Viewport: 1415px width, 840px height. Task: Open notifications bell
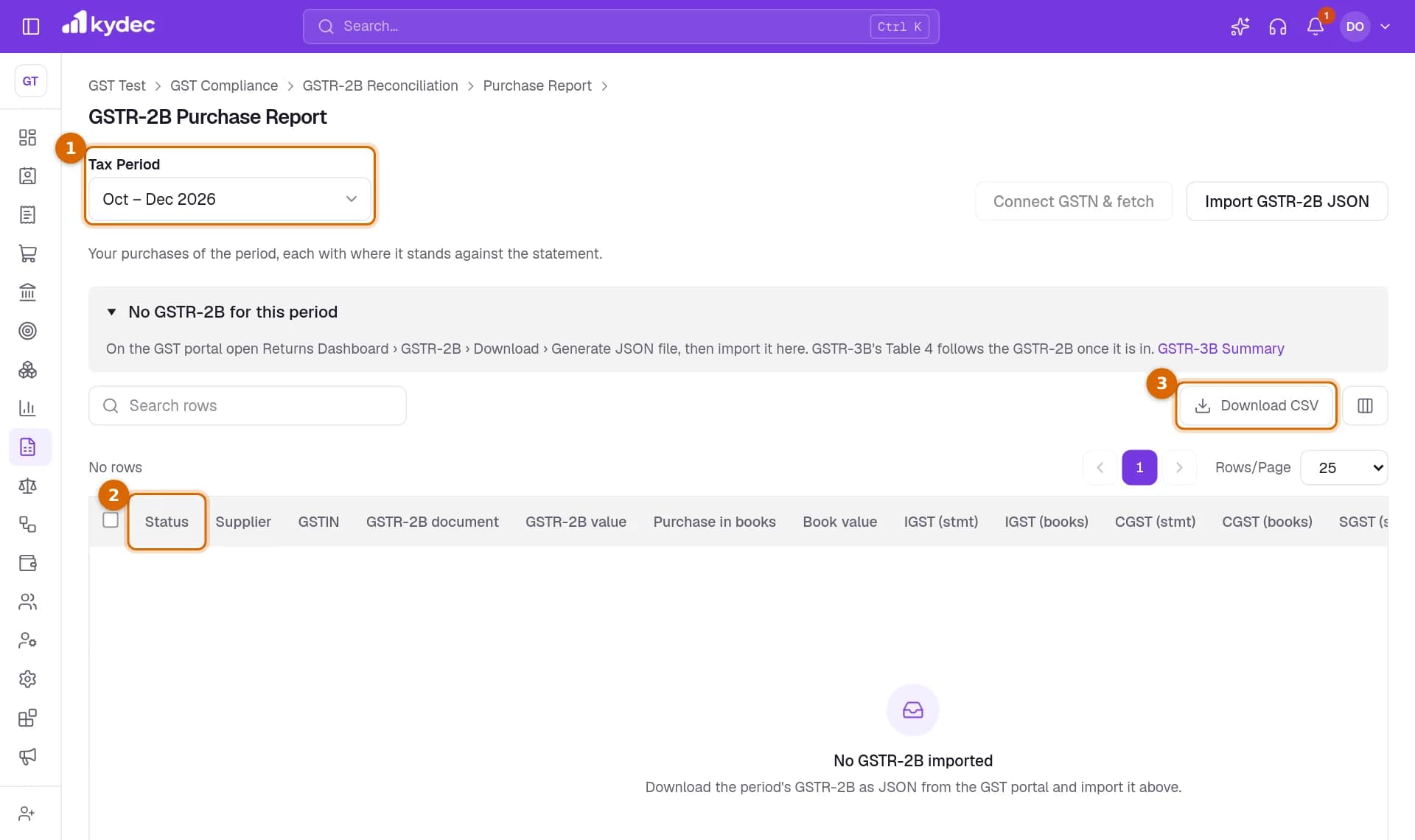click(x=1316, y=27)
